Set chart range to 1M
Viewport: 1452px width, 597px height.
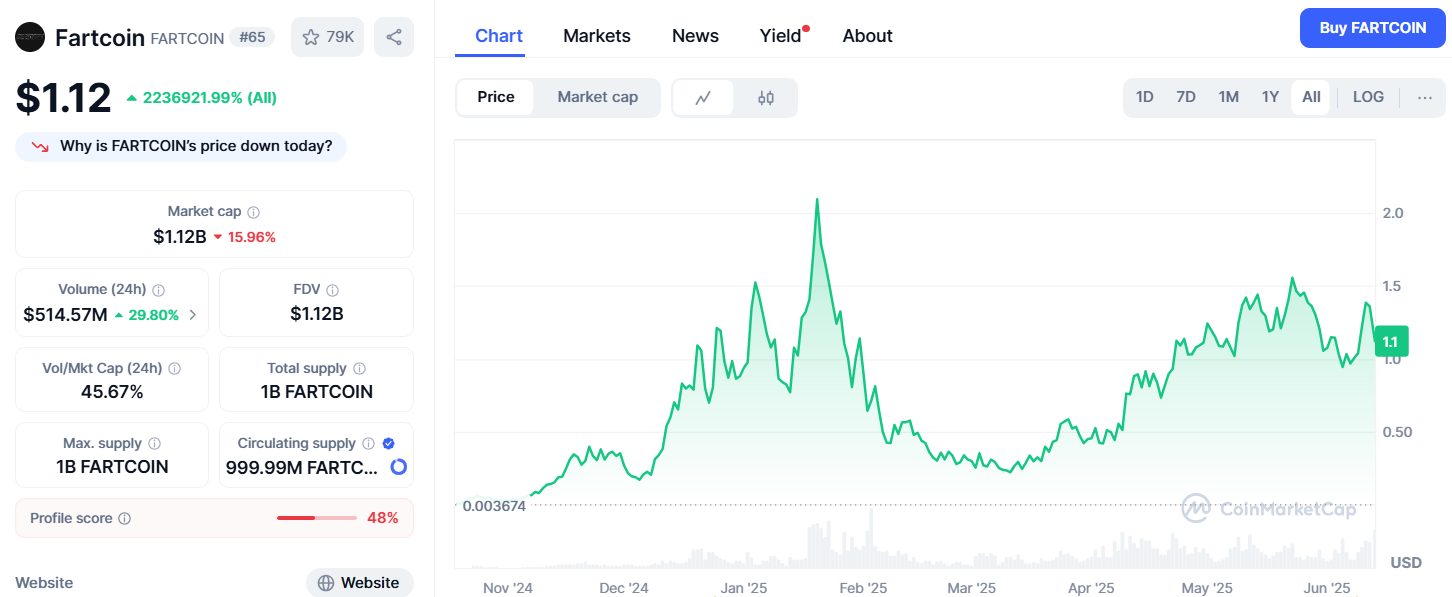click(1229, 97)
